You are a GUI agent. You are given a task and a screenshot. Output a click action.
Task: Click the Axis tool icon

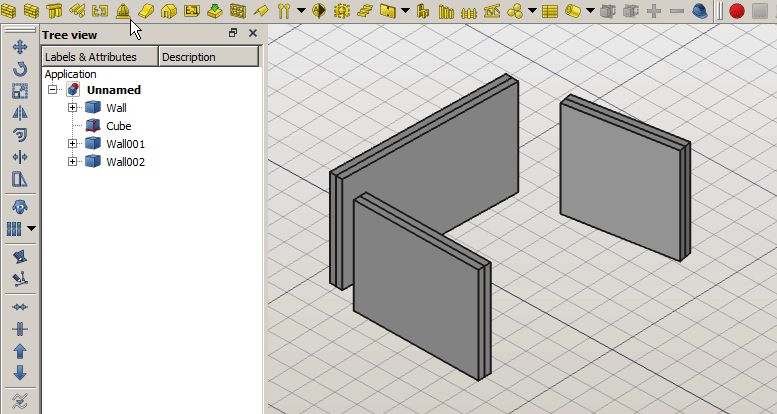tap(283, 10)
